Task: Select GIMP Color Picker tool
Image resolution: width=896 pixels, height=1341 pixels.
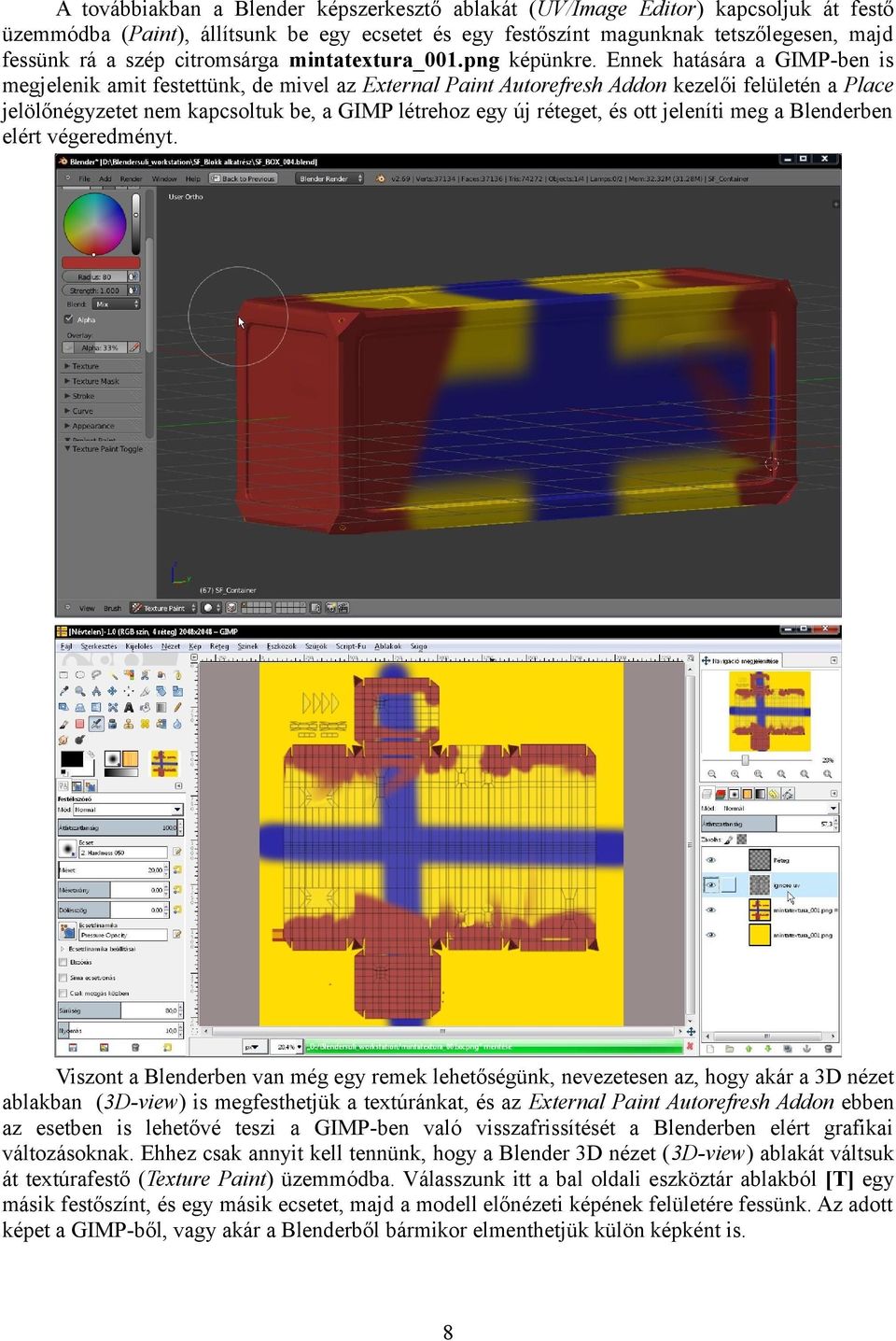Action: 63,691
